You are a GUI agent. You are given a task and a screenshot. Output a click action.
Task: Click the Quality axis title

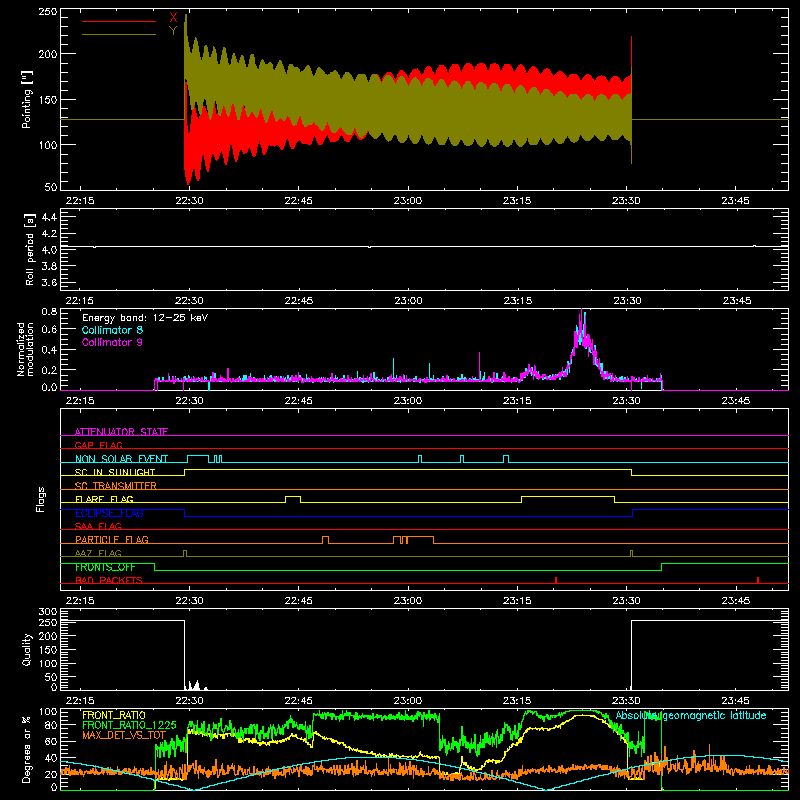pos(27,649)
